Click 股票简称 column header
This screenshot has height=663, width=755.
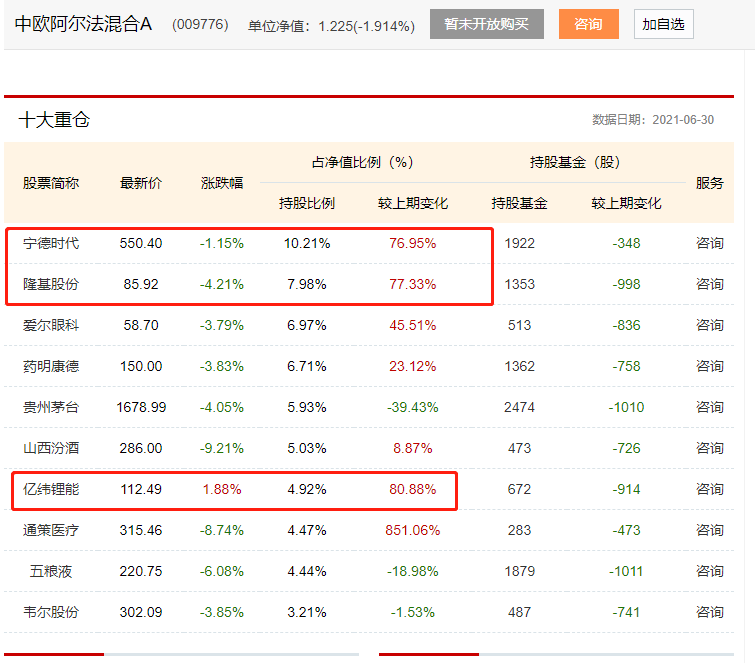point(51,183)
